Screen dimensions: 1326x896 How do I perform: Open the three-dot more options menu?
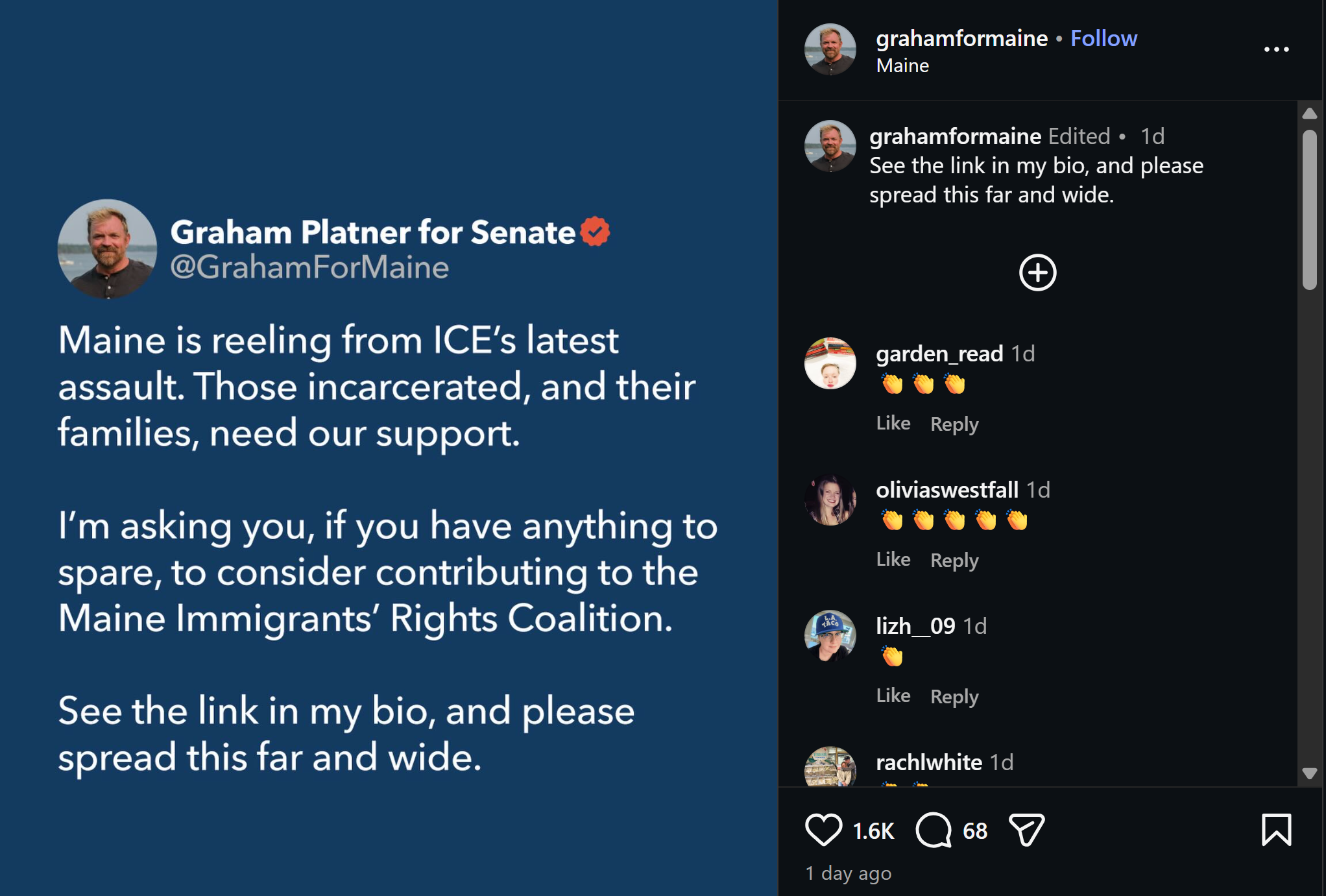click(x=1276, y=49)
